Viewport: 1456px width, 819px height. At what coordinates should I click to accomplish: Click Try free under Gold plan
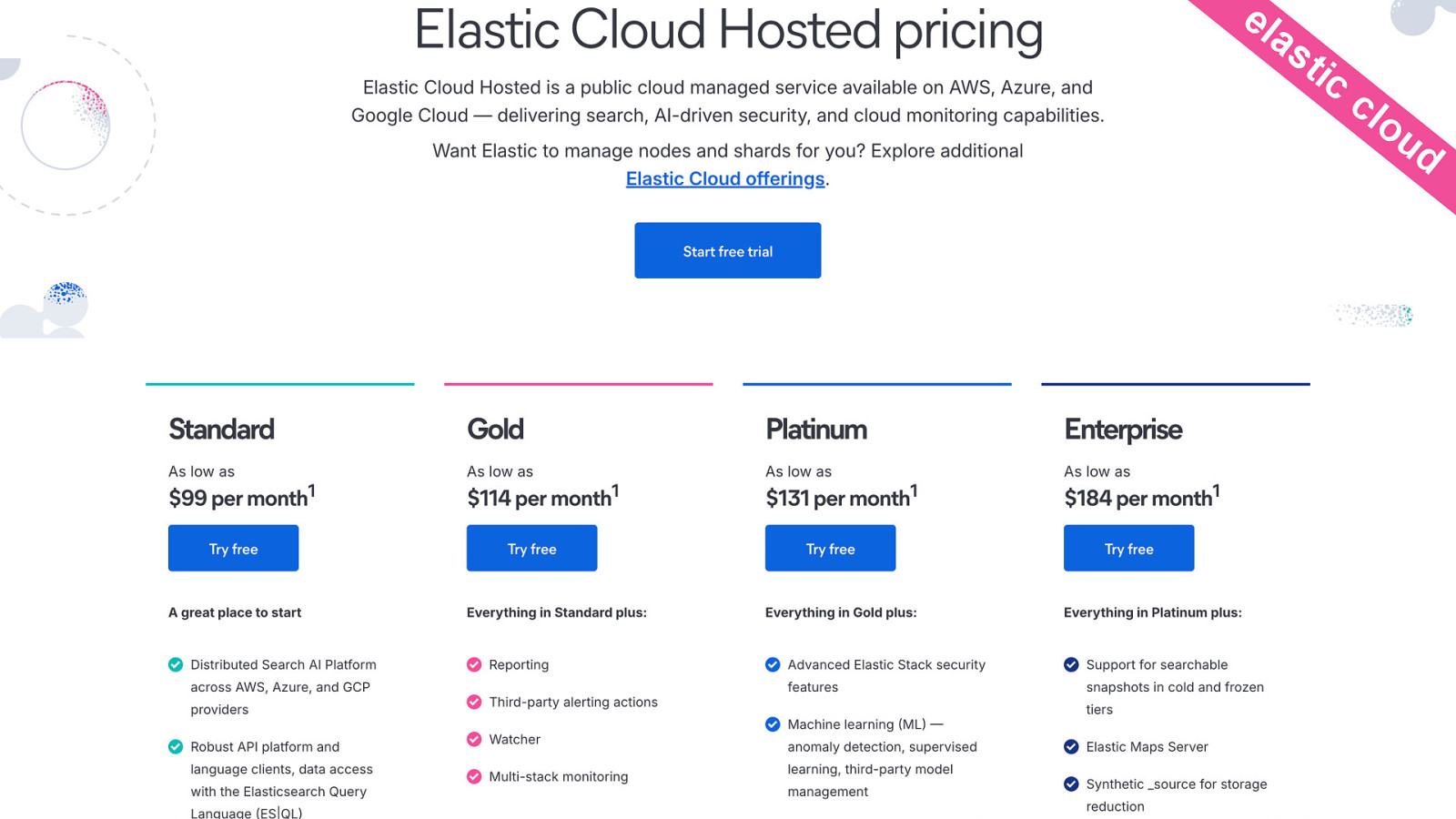(x=531, y=548)
